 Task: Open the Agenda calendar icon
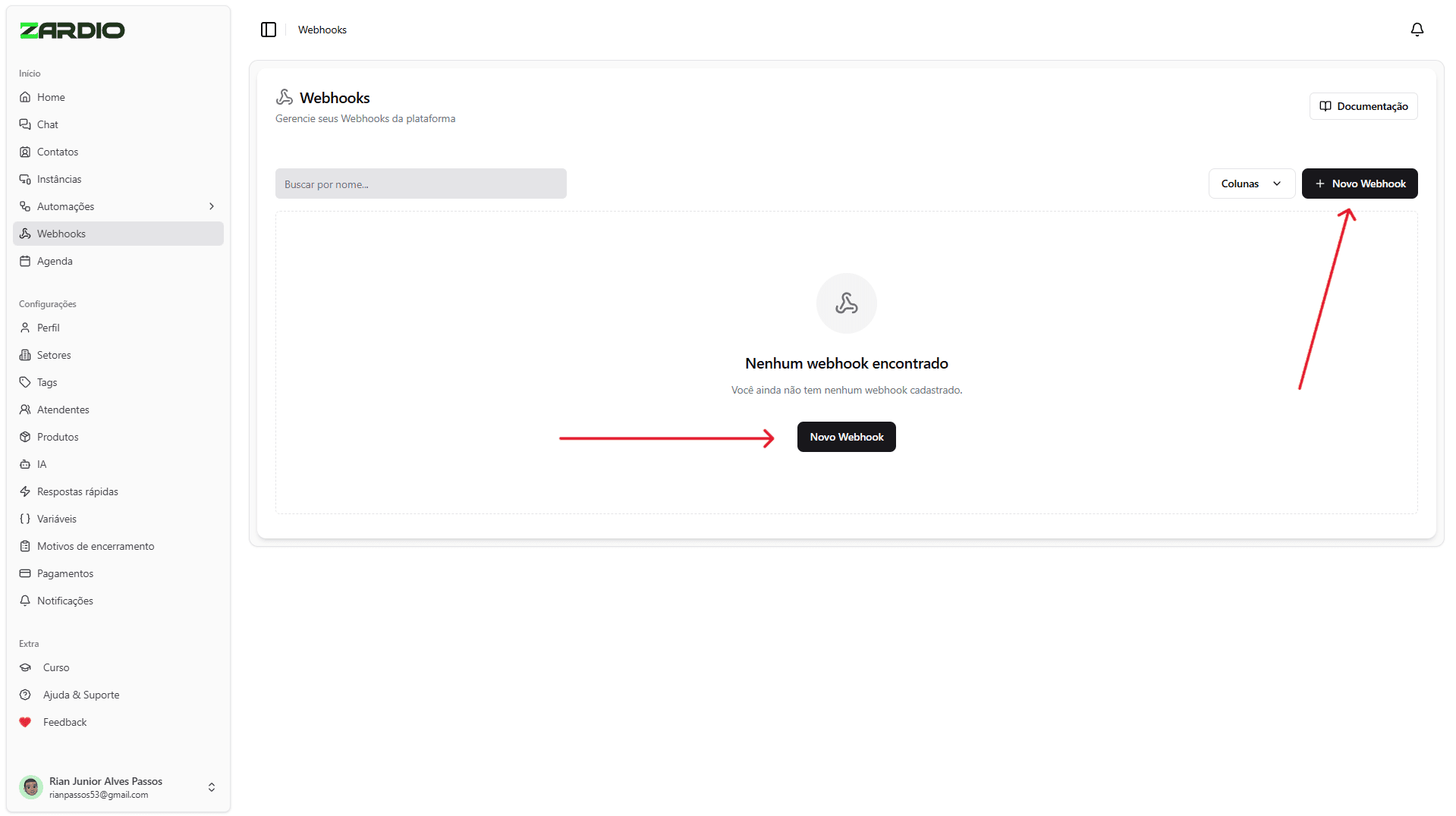pos(26,260)
